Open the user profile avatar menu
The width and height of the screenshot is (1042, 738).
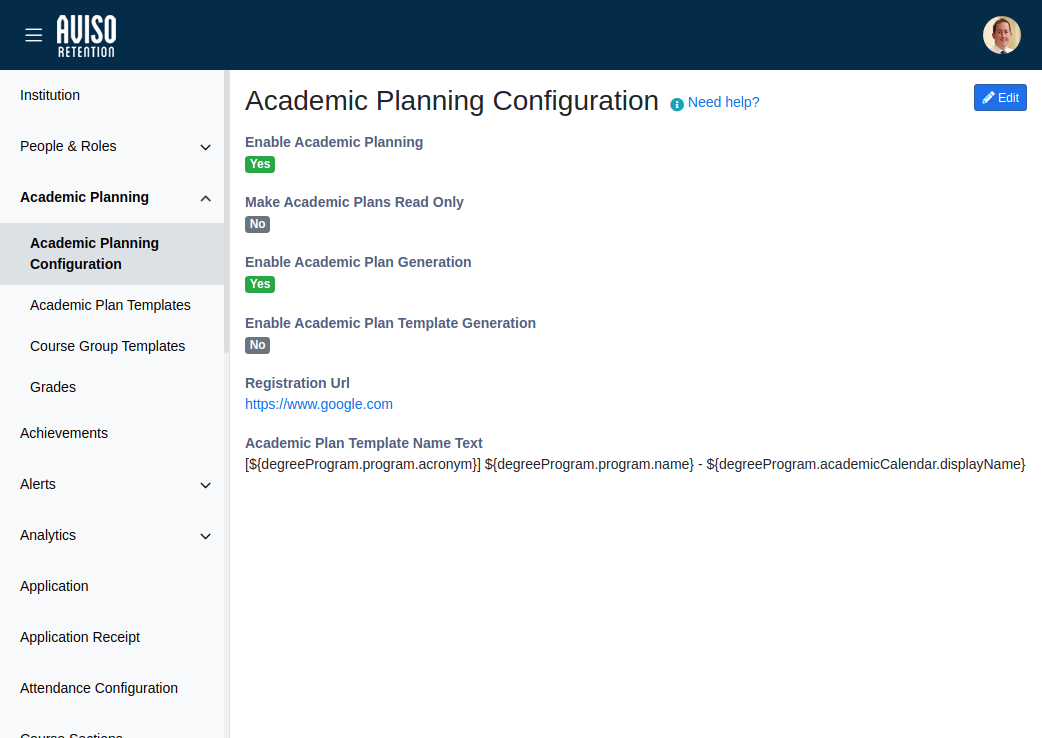click(1001, 34)
